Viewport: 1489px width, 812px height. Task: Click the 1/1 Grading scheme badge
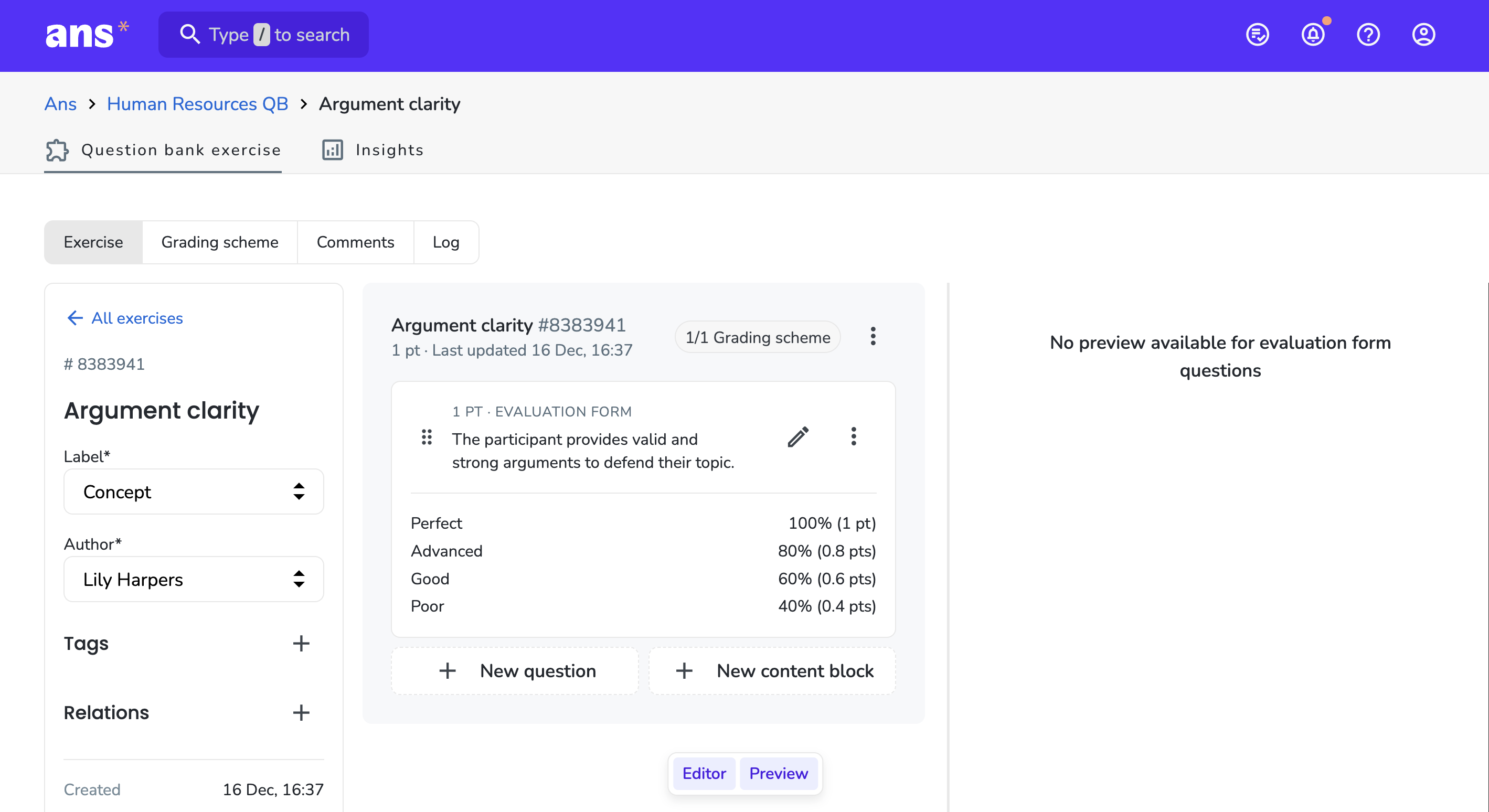(x=758, y=337)
